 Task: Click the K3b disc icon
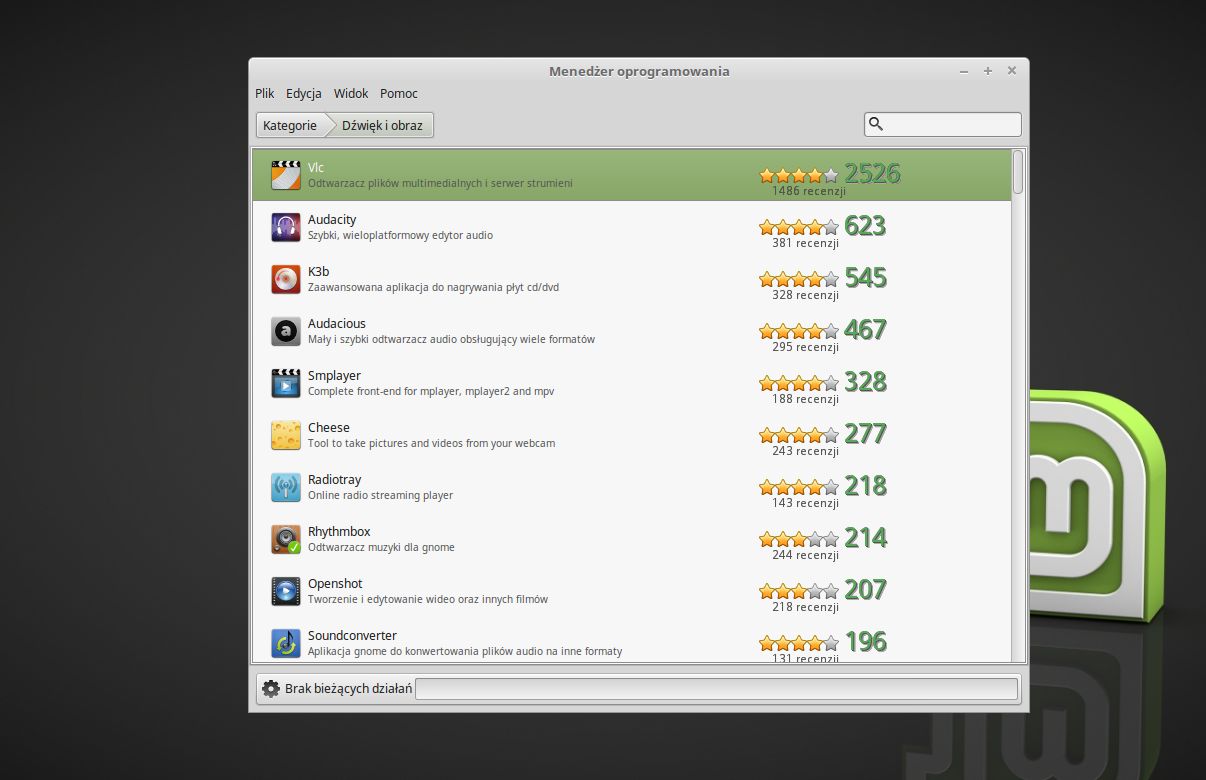click(x=286, y=279)
